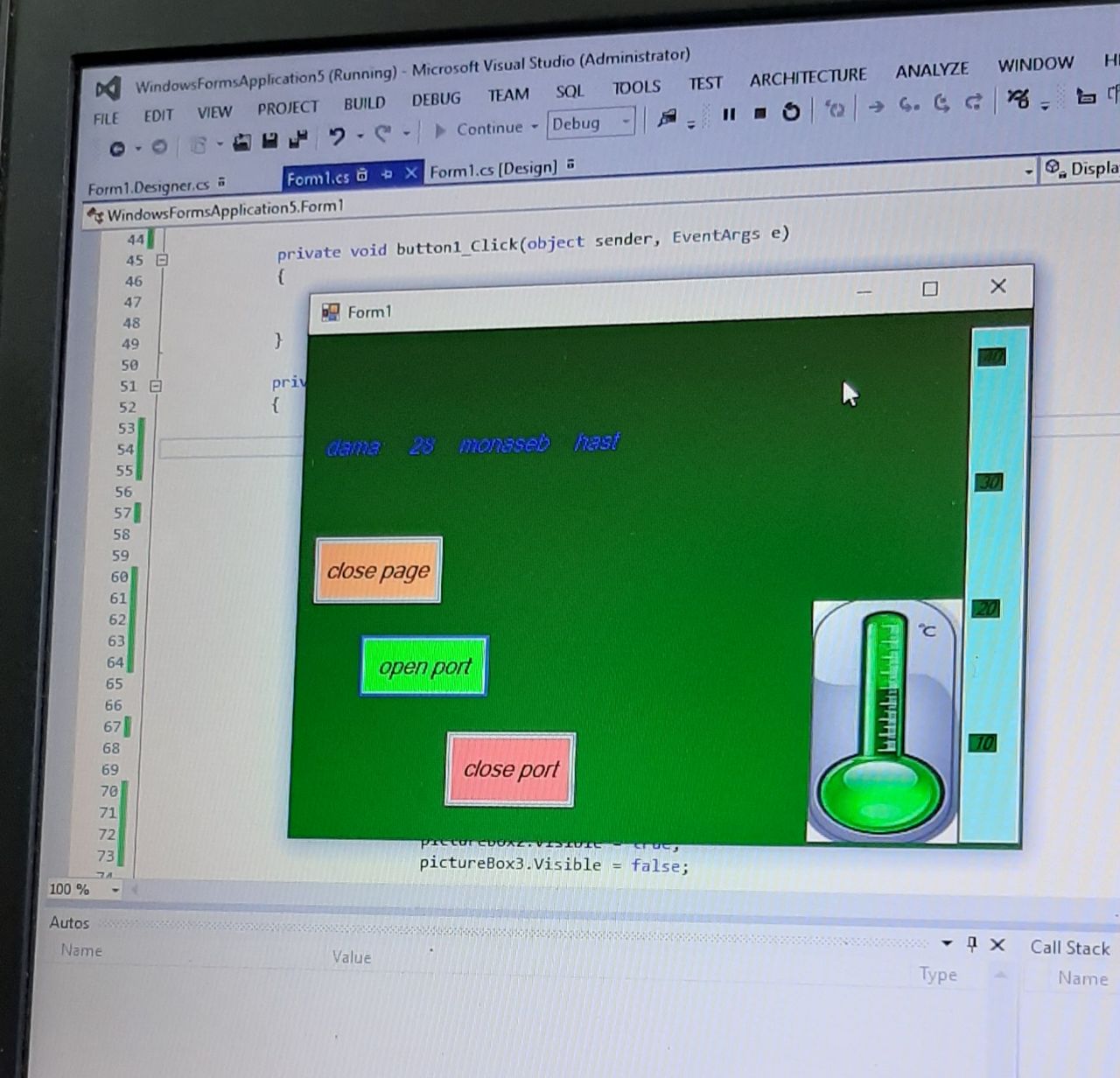Click the Save floppy disk icon
Screen dimensions: 1120x1078
(x=270, y=139)
